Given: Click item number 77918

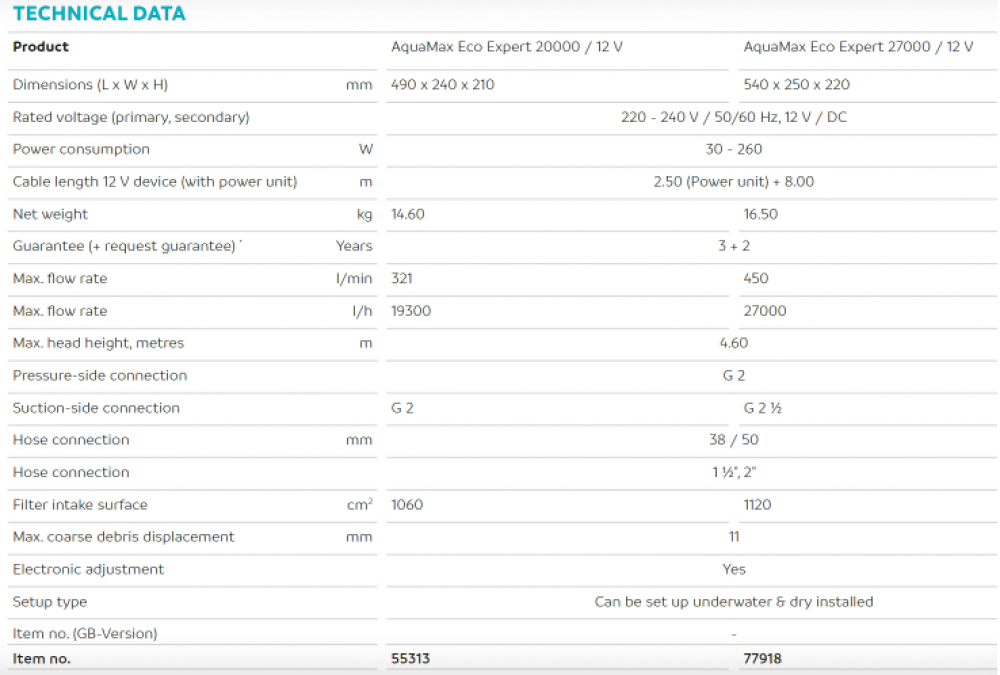Looking at the screenshot, I should tap(762, 659).
